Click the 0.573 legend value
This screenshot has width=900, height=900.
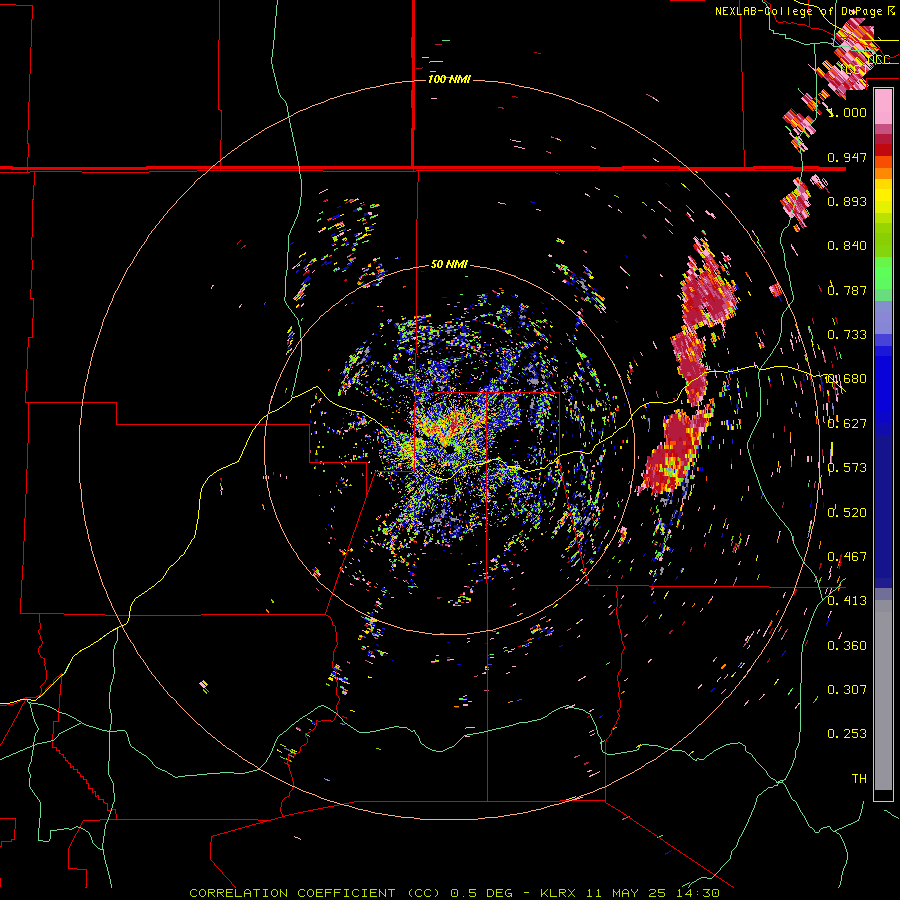[847, 467]
